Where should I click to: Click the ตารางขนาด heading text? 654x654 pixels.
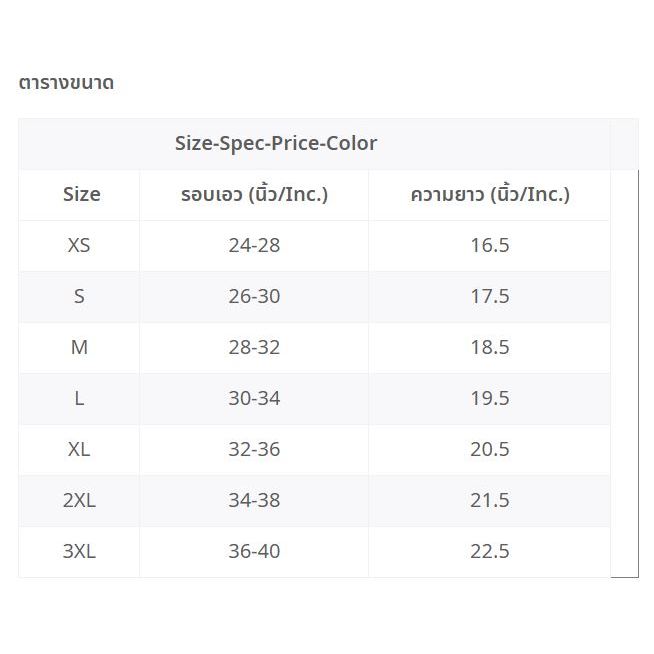[x=66, y=83]
